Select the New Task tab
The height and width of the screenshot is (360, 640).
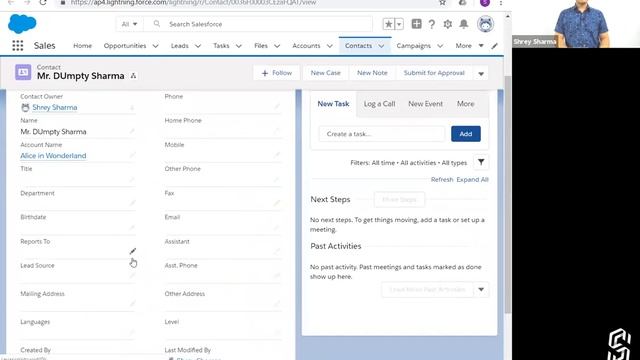tap(333, 104)
